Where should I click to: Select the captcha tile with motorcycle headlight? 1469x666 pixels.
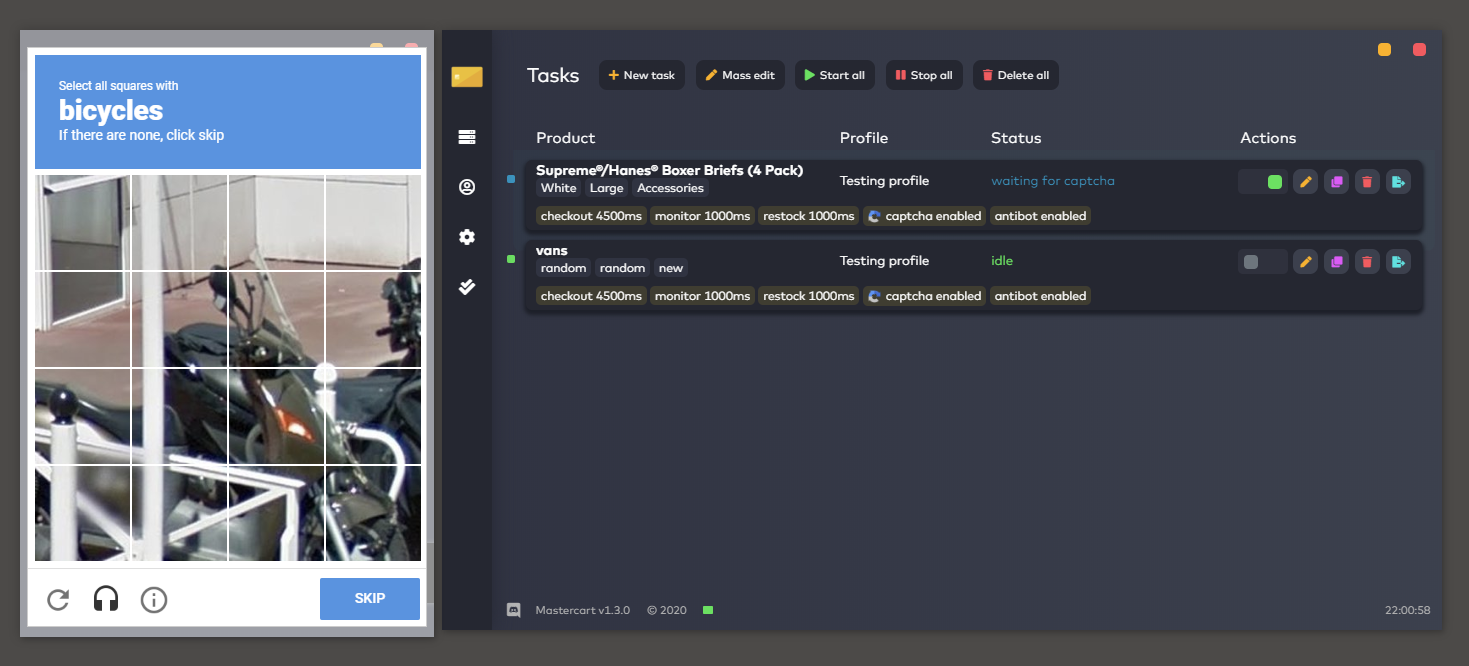(276, 416)
